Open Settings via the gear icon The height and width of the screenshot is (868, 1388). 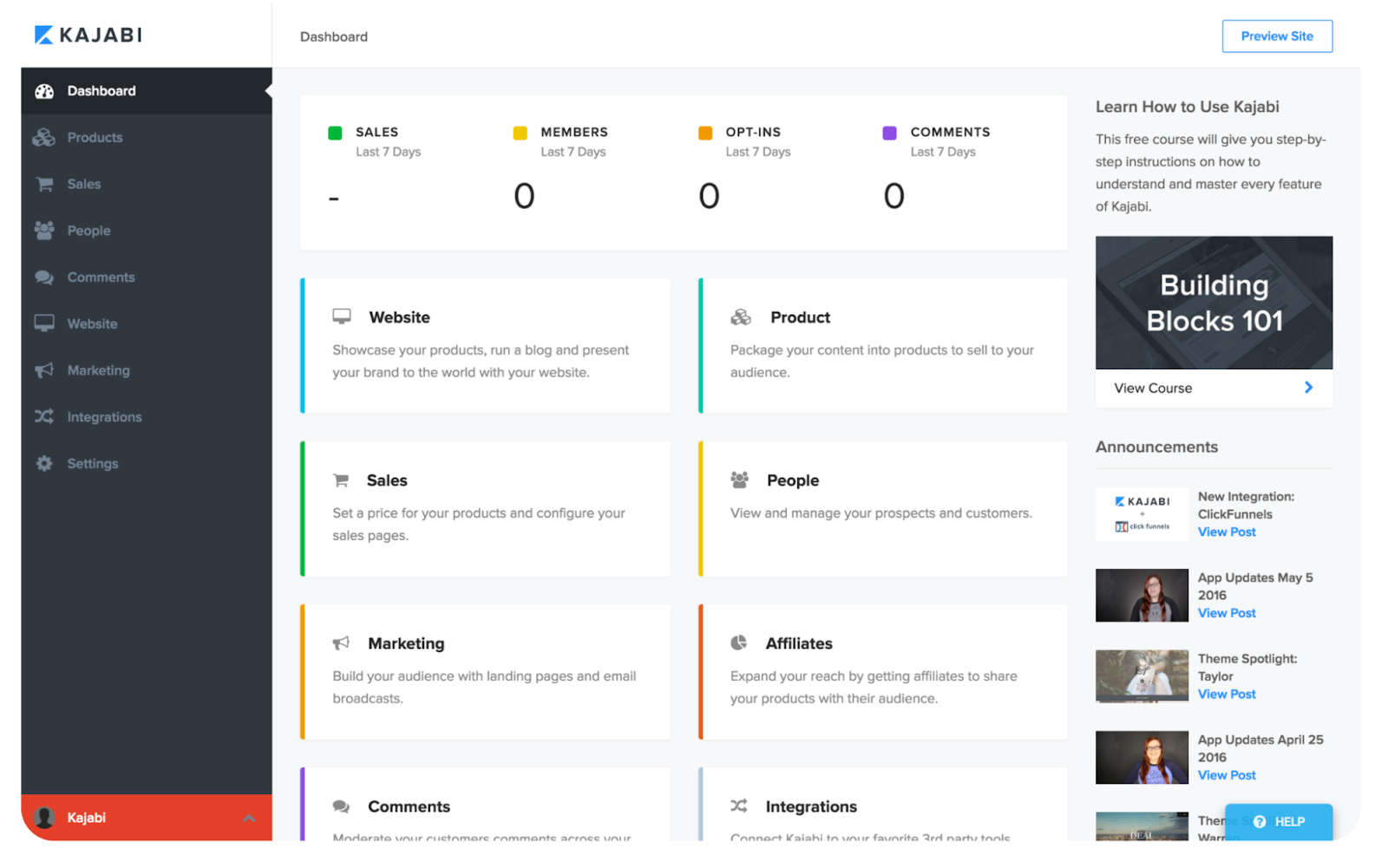(44, 464)
